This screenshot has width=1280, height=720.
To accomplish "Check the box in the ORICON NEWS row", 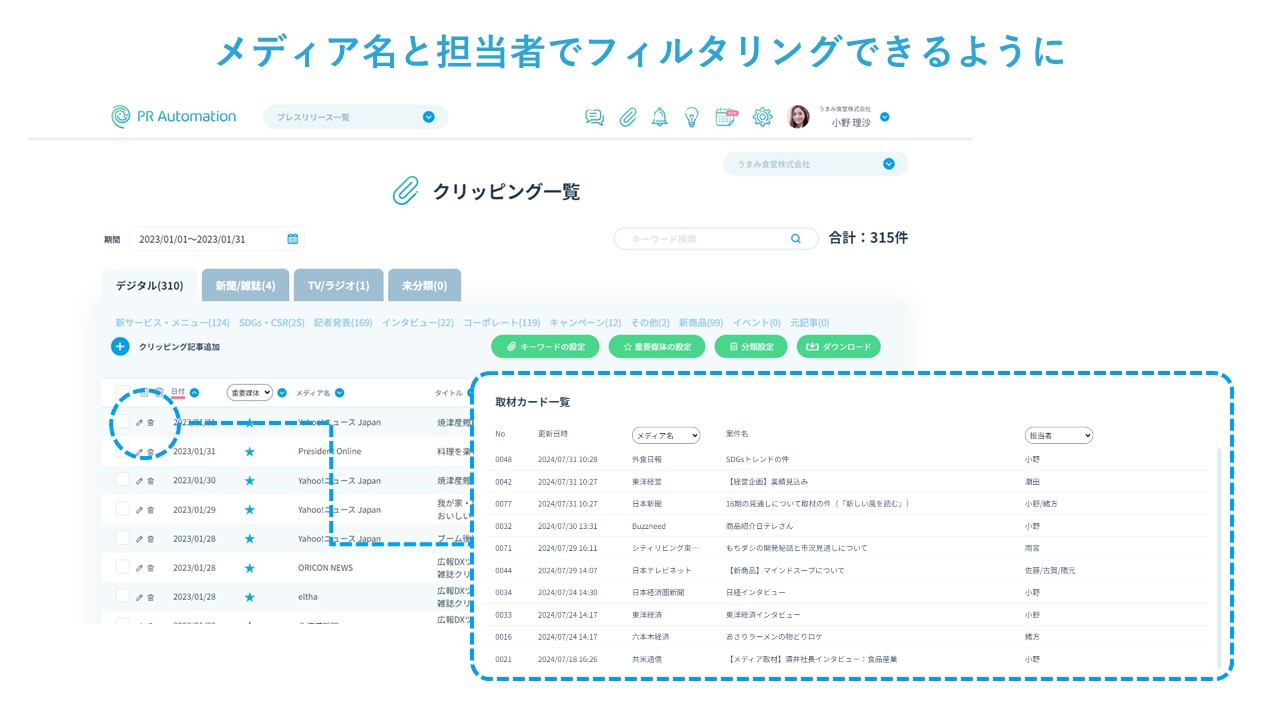I will tap(122, 567).
